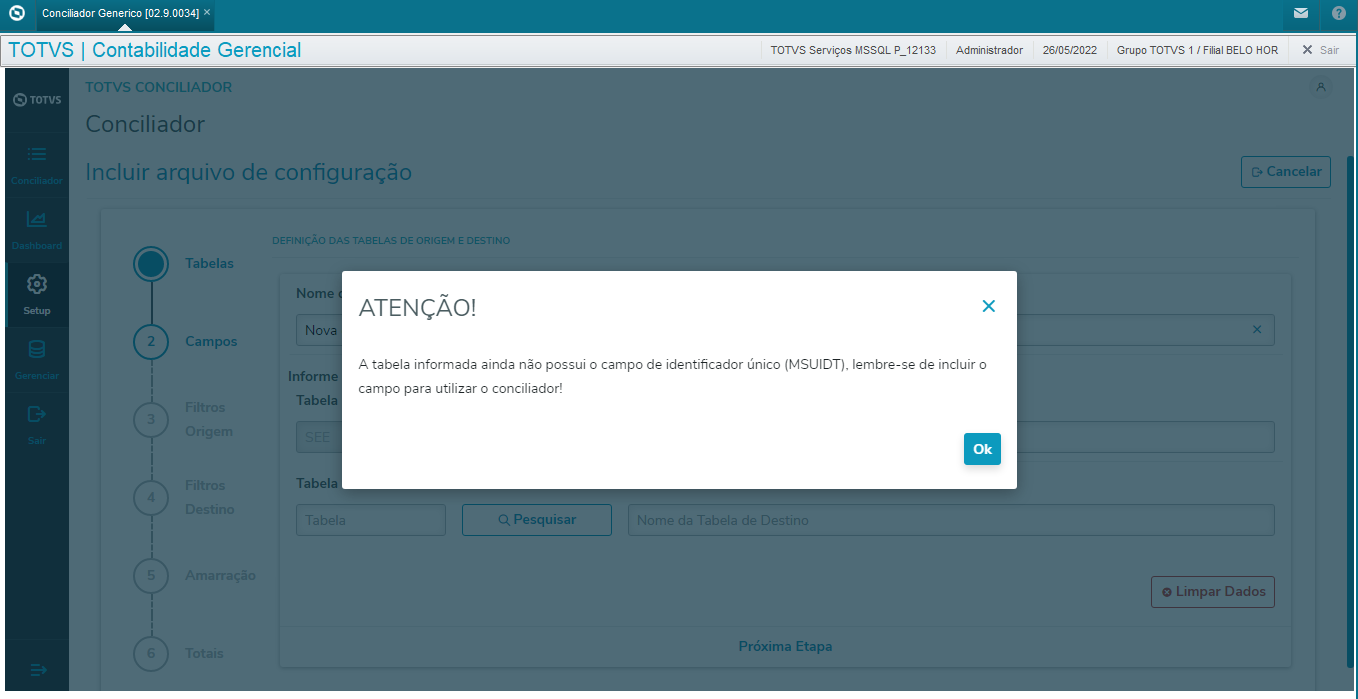Click the date 26/05/2022 in header
Viewport: 1358px width, 699px height.
pos(1070,50)
